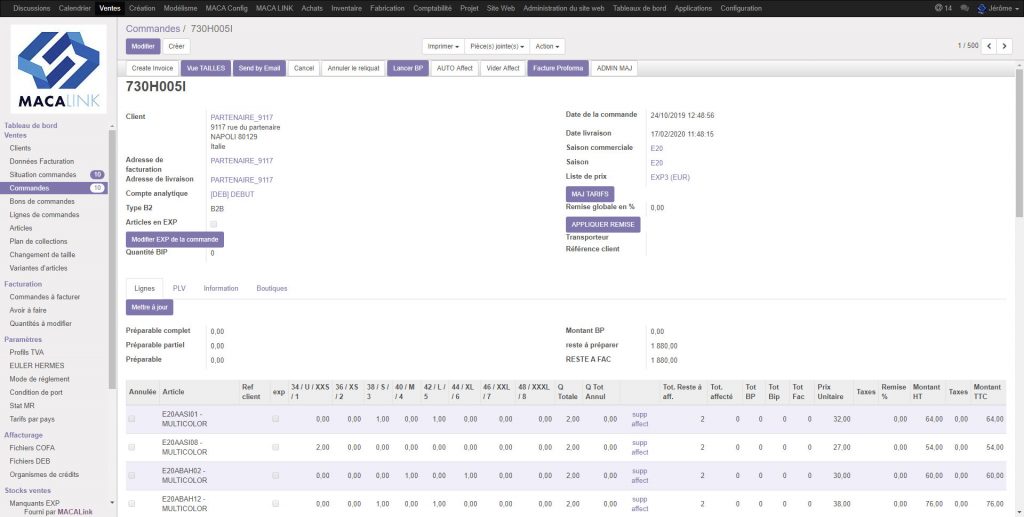This screenshot has width=1024, height=517.
Task: Click the Lancer BP button
Action: 408,68
